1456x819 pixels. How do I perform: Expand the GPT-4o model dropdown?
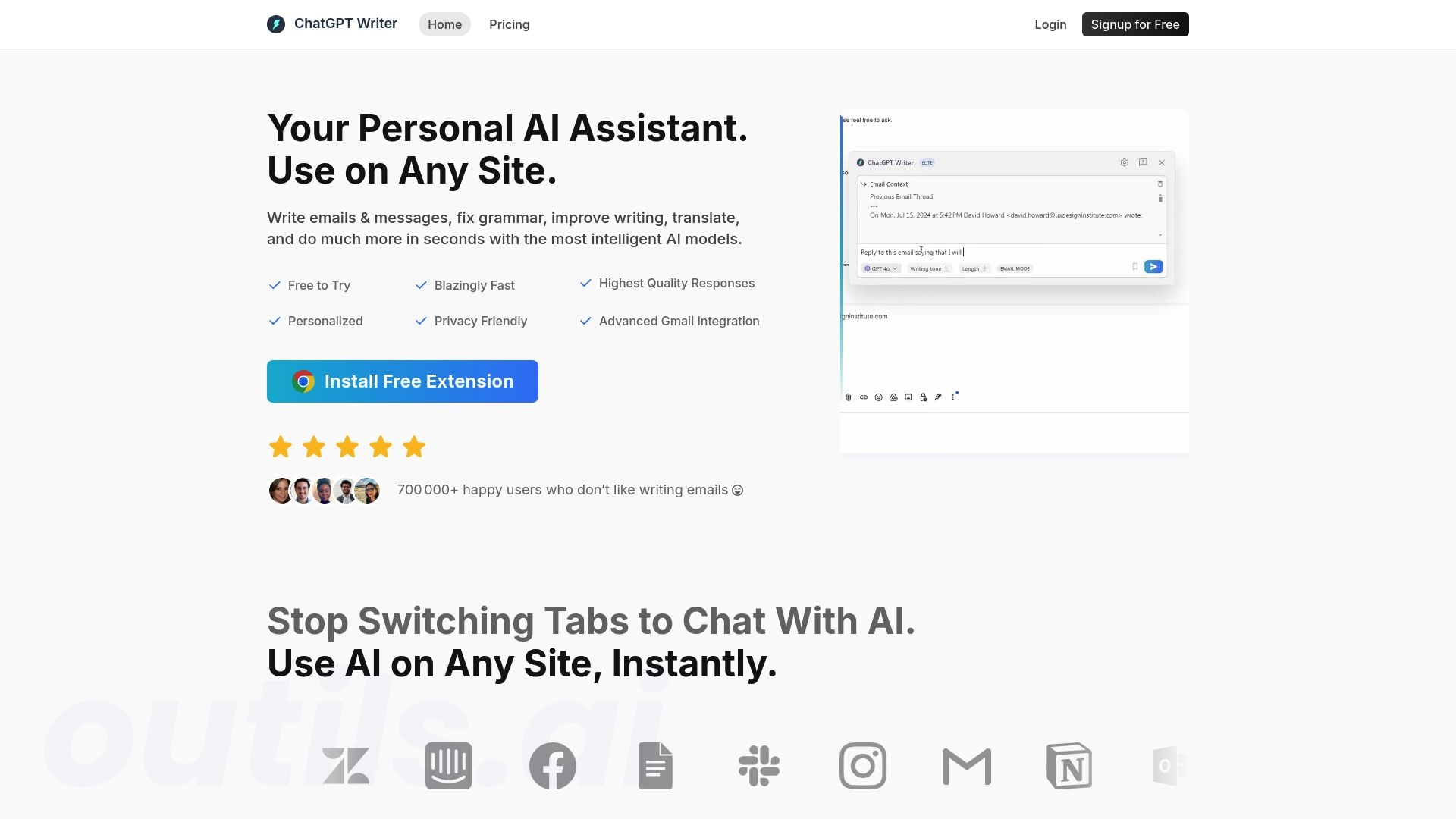point(881,268)
